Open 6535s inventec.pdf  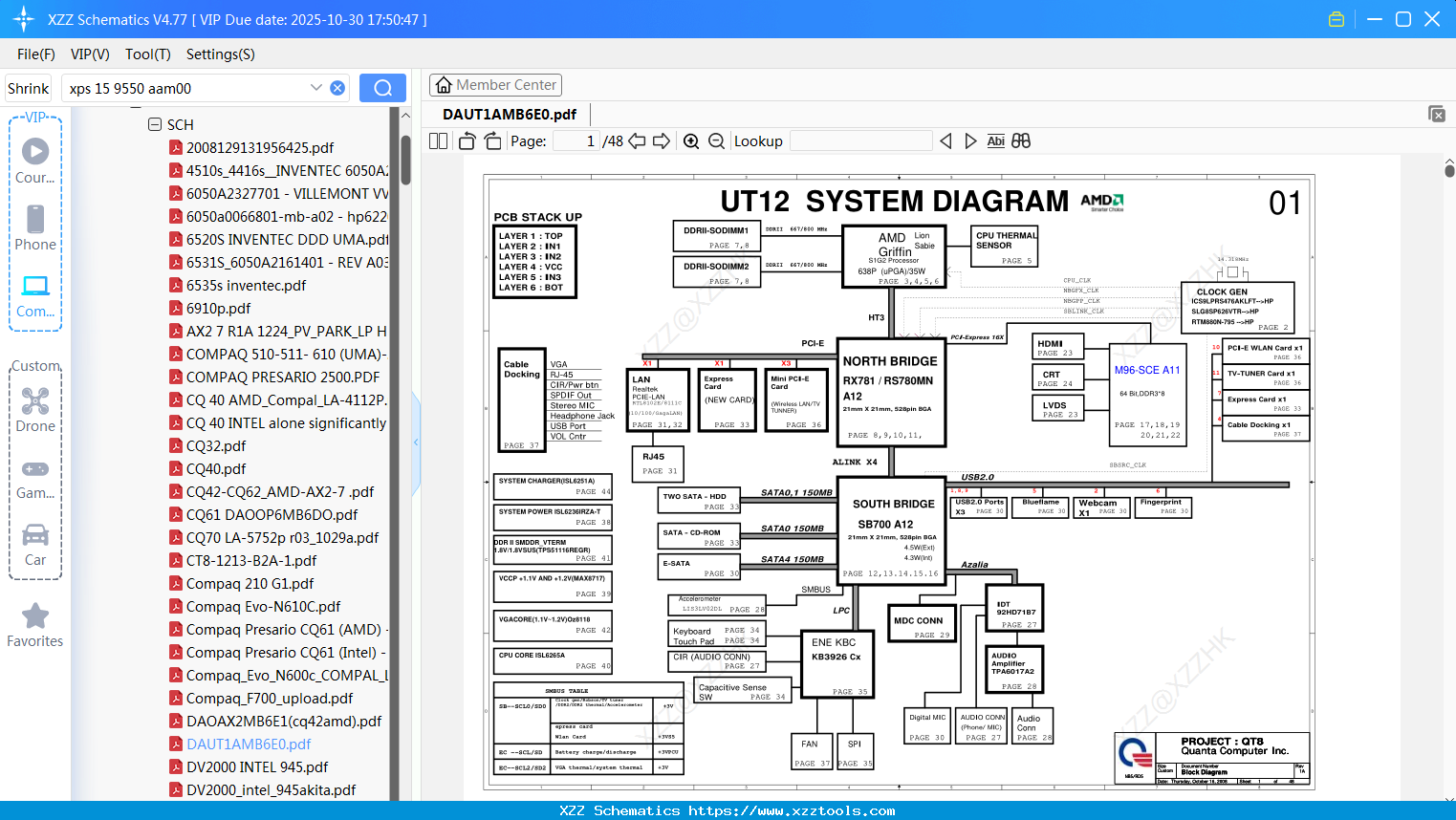tap(246, 286)
